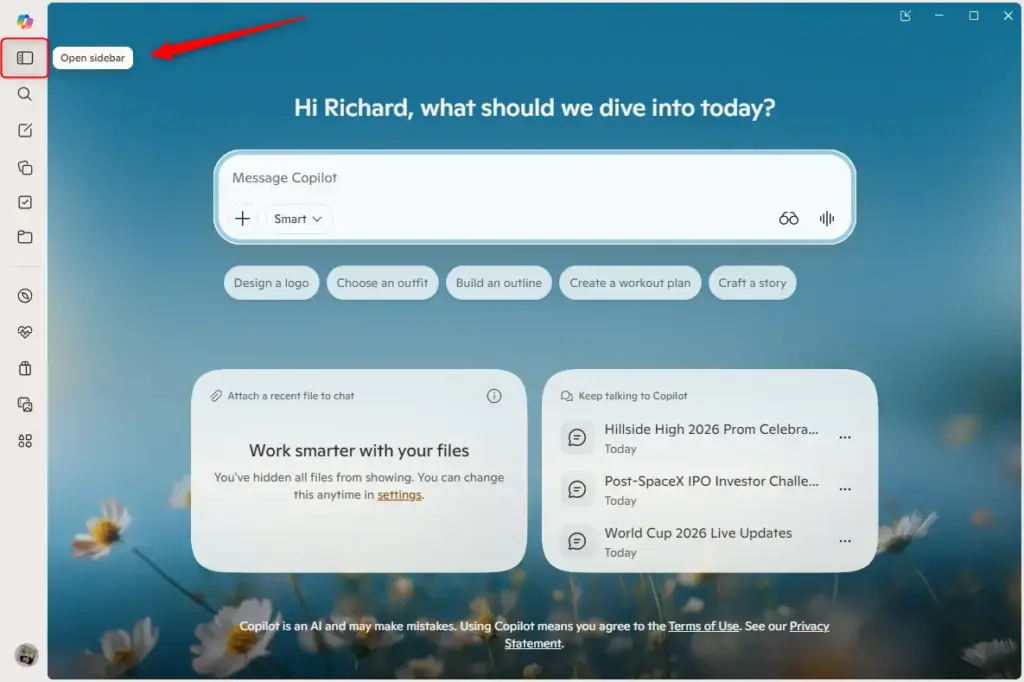This screenshot has height=682, width=1024.
Task: Select the Build an outline suggestion
Action: click(498, 283)
